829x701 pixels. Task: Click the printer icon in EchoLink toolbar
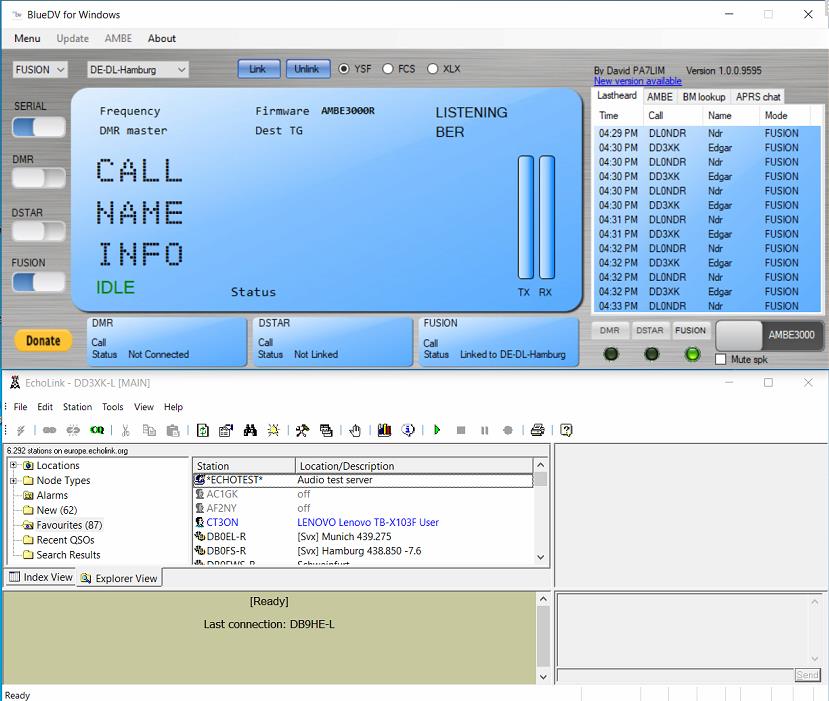[x=537, y=430]
